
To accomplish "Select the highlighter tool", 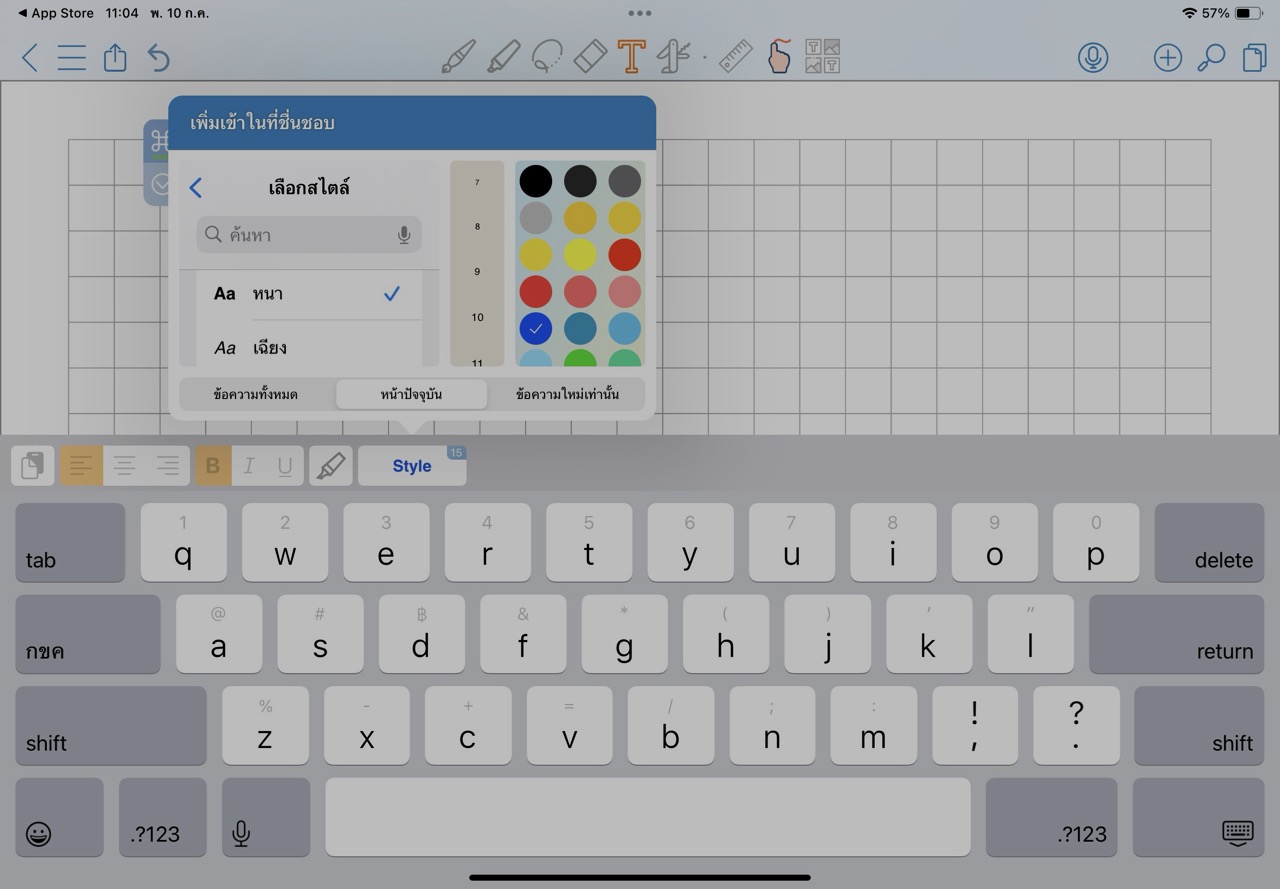I will [x=503, y=57].
